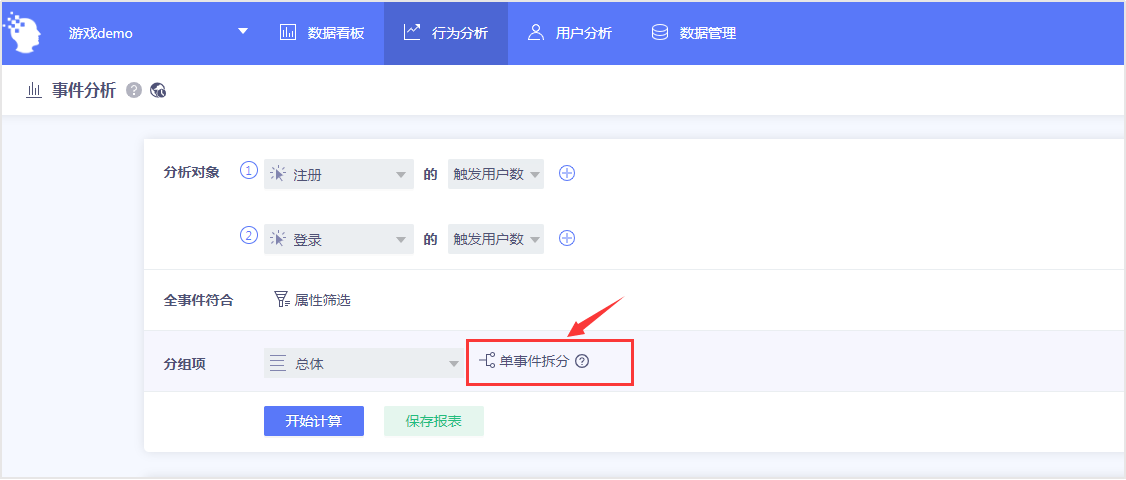The width and height of the screenshot is (1126, 480).
Task: Open the 登录 event dropdown
Action: click(x=339, y=239)
